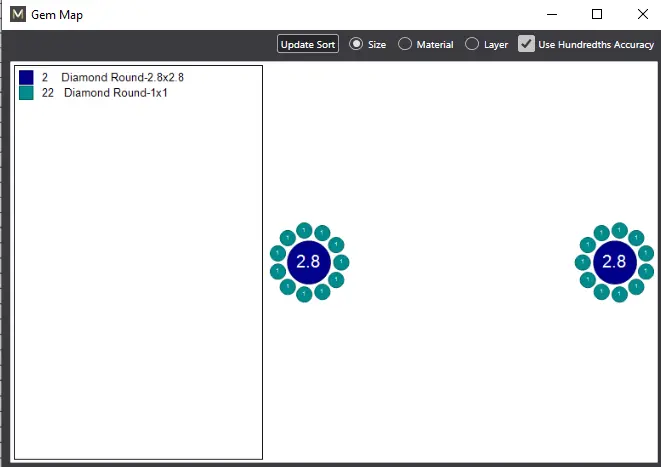Select rightmost small teal gem in left cluster
Image resolution: width=661 pixels, height=467 pixels.
341,262
